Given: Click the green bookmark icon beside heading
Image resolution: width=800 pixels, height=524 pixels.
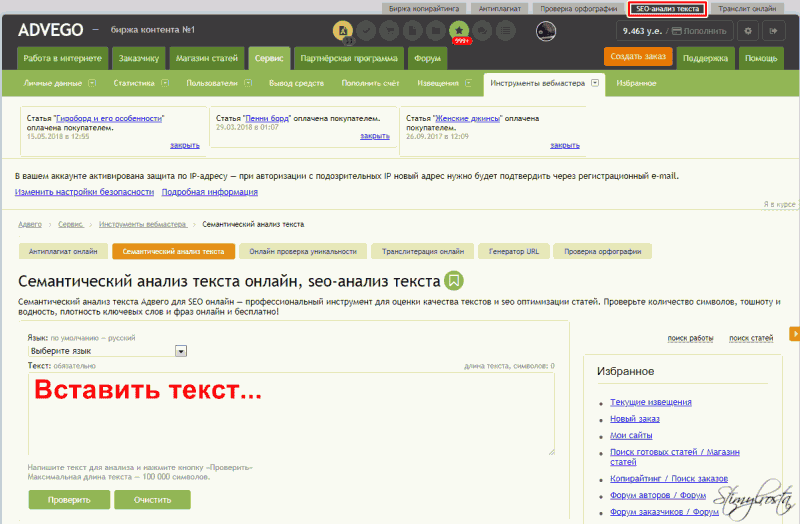Looking at the screenshot, I should tap(454, 281).
